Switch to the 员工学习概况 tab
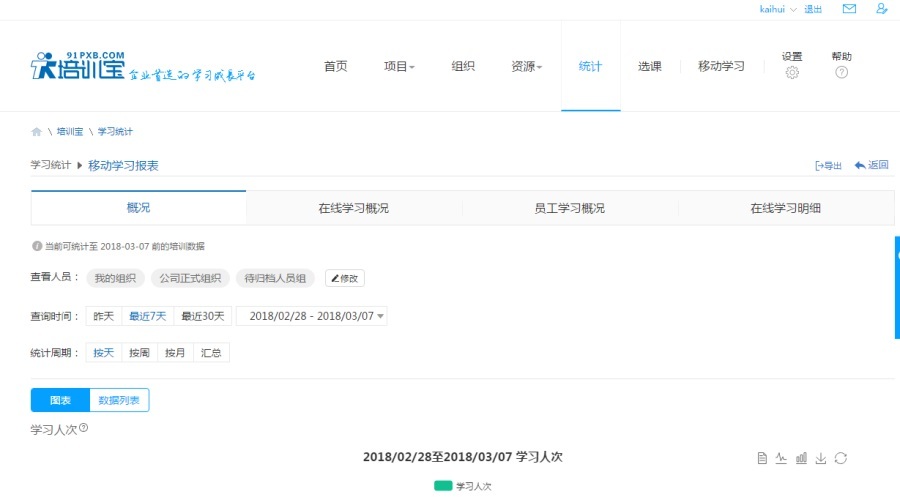The height and width of the screenshot is (497, 900). coord(569,208)
